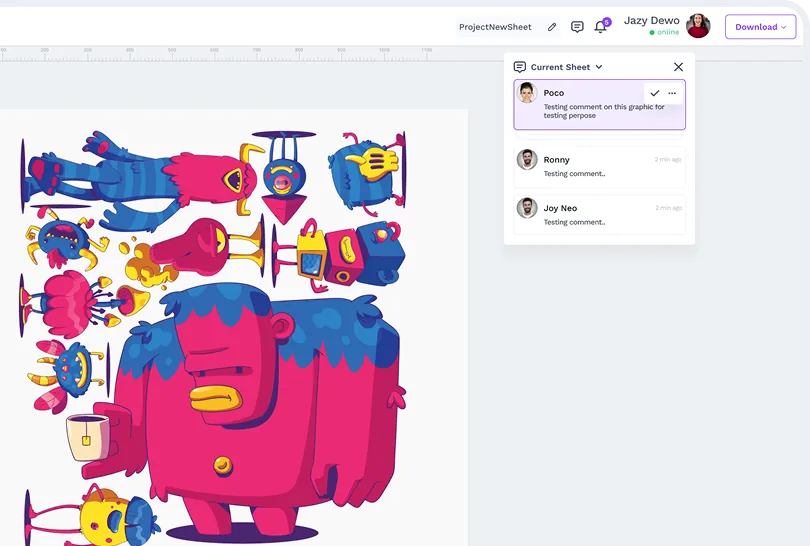Click the 2 min ago time on Ronny's comment
The image size is (810, 546).
tap(668, 160)
